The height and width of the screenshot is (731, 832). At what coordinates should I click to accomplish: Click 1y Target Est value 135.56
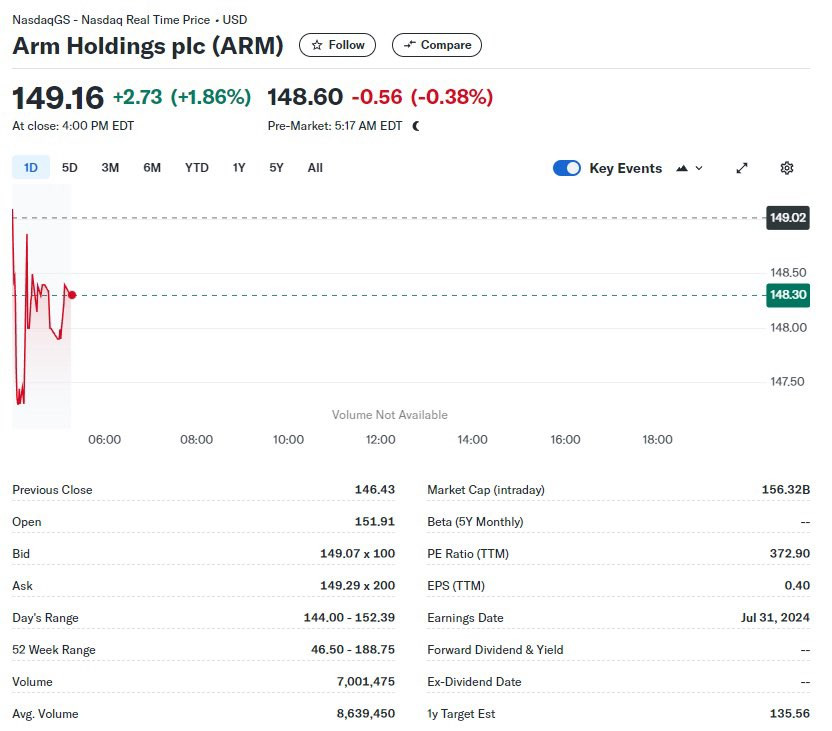[790, 713]
